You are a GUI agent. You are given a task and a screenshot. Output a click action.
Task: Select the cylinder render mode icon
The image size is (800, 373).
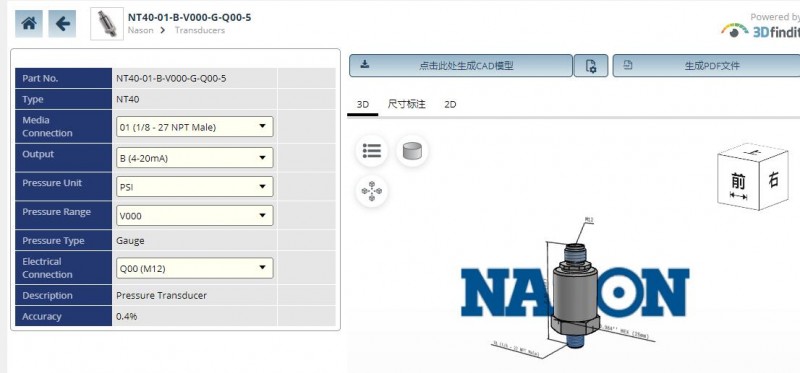(x=412, y=151)
